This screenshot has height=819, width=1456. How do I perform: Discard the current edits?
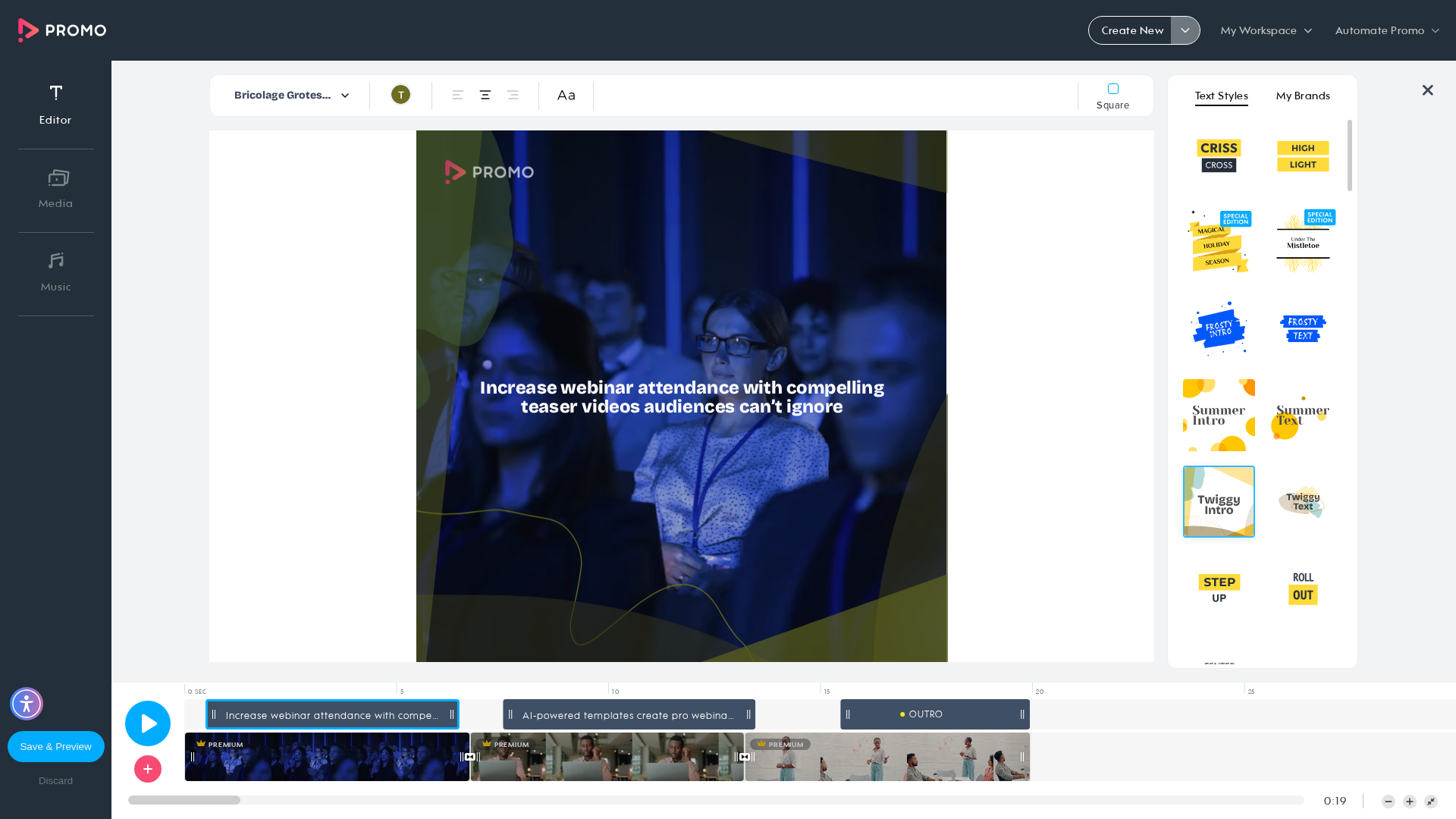pos(56,781)
